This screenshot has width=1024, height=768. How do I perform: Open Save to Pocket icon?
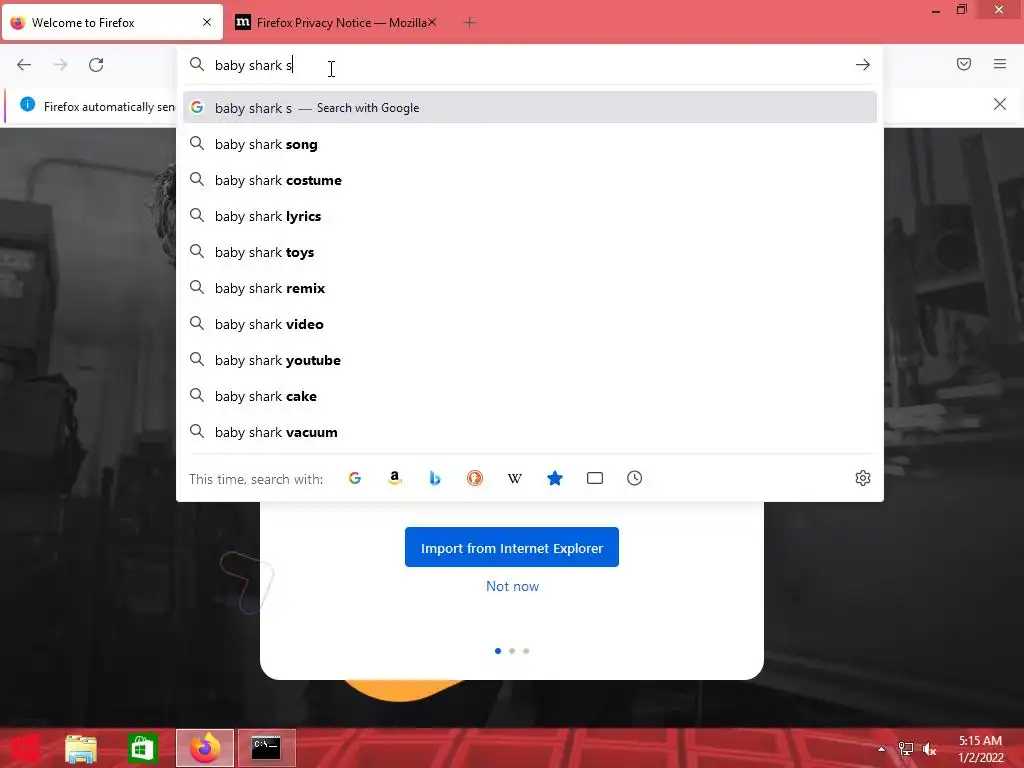pos(964,64)
